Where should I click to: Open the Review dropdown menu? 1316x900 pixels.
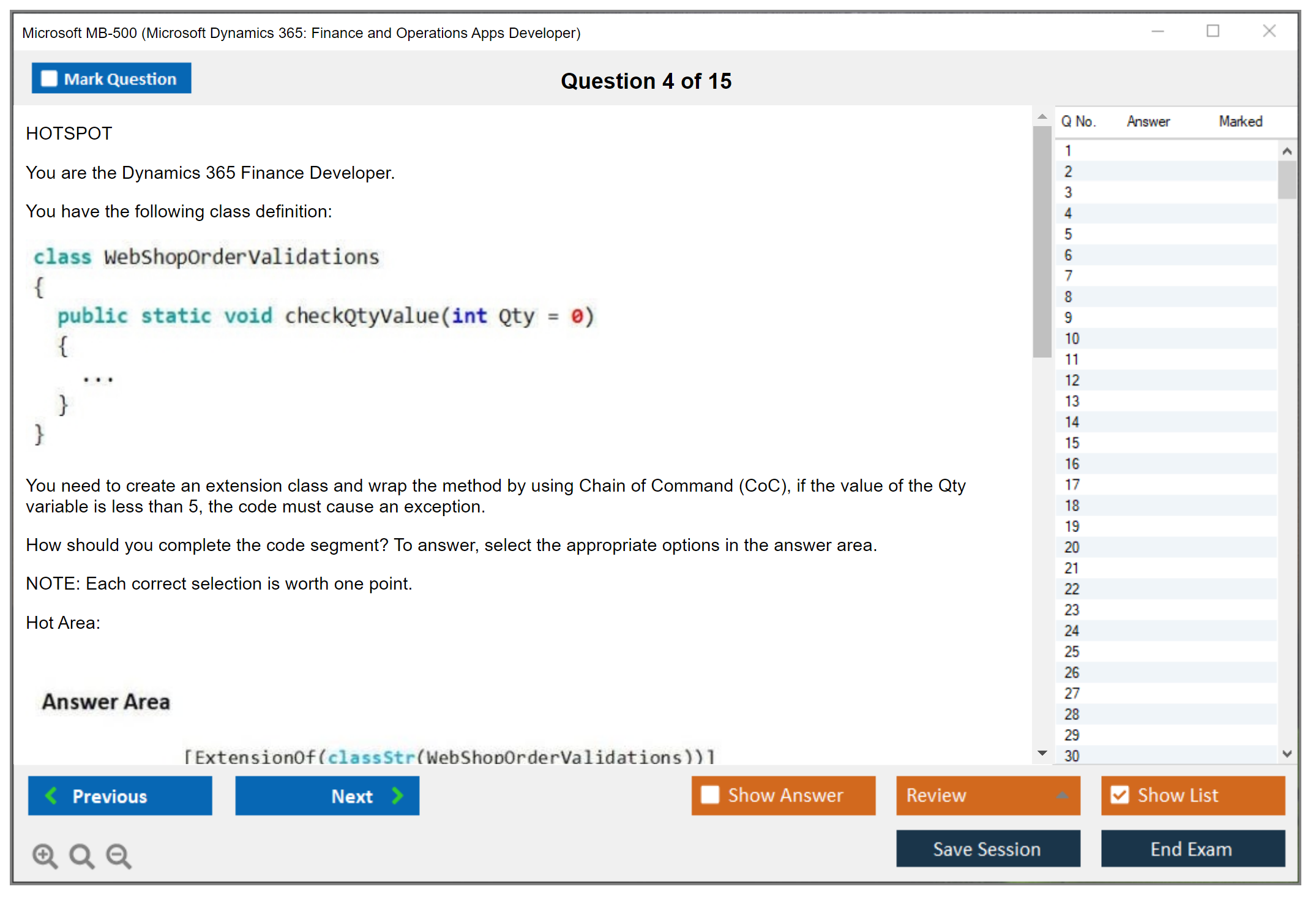click(1062, 795)
